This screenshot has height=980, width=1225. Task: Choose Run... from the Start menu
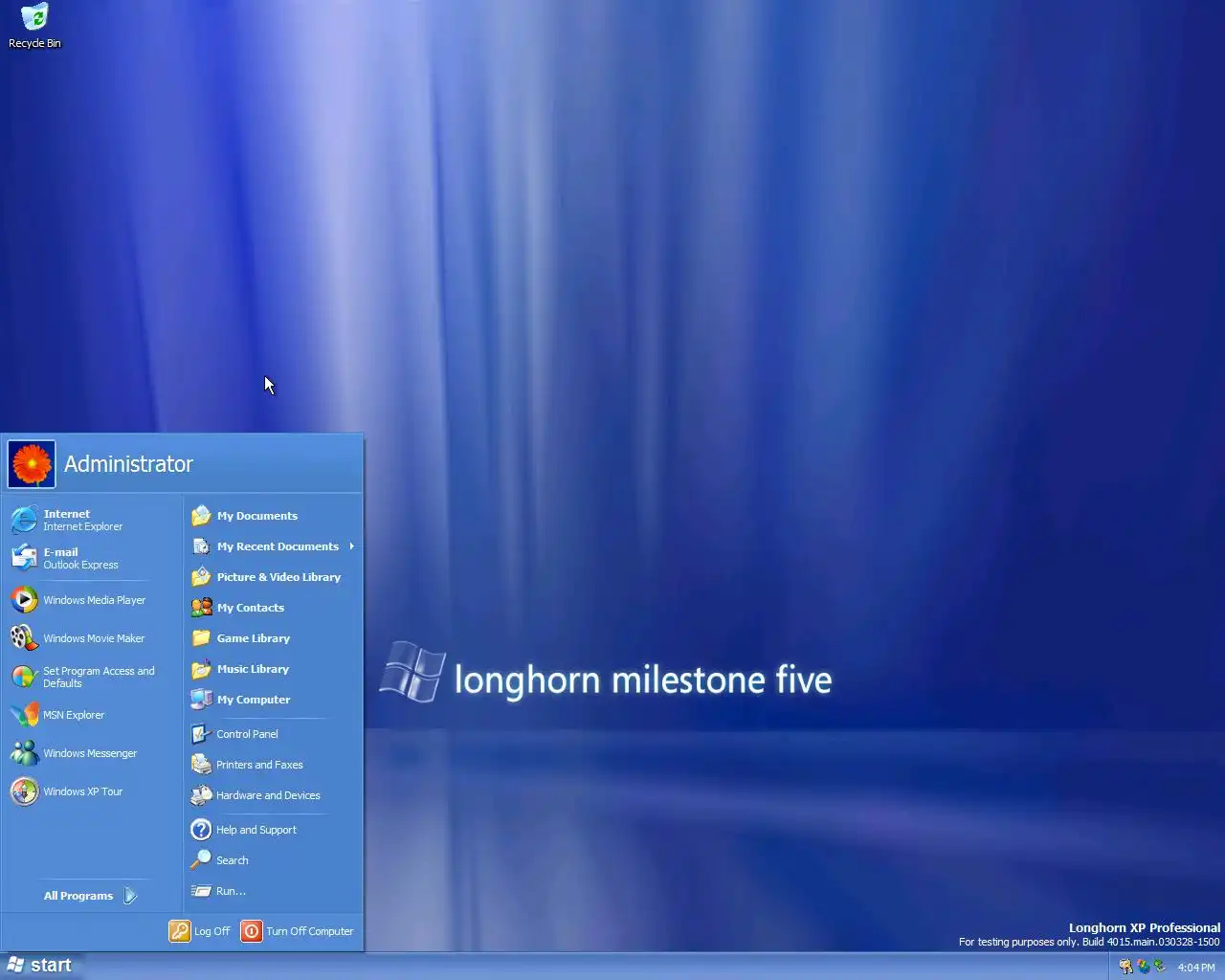tap(273, 891)
